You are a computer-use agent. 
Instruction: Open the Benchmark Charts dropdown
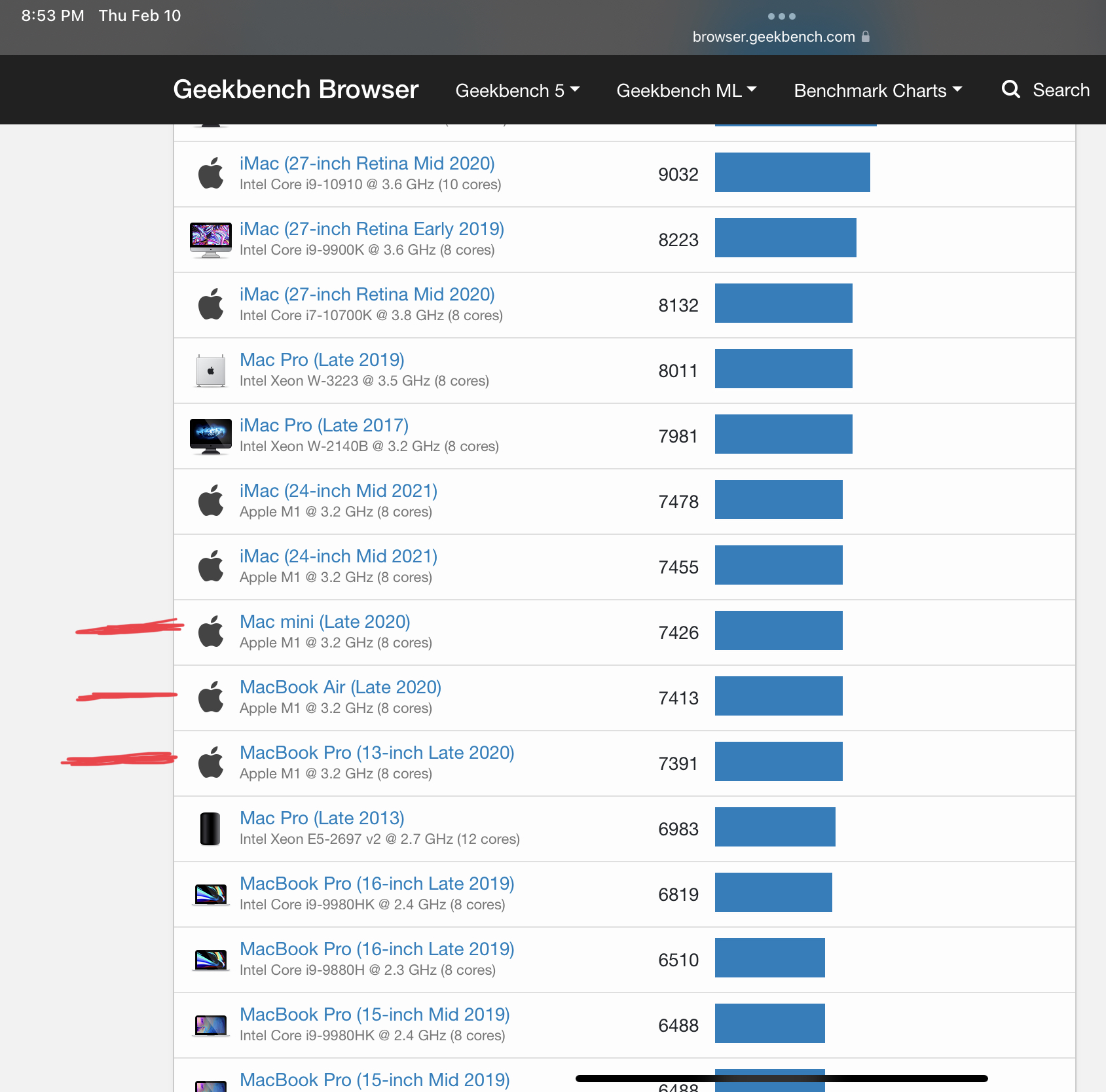click(877, 90)
